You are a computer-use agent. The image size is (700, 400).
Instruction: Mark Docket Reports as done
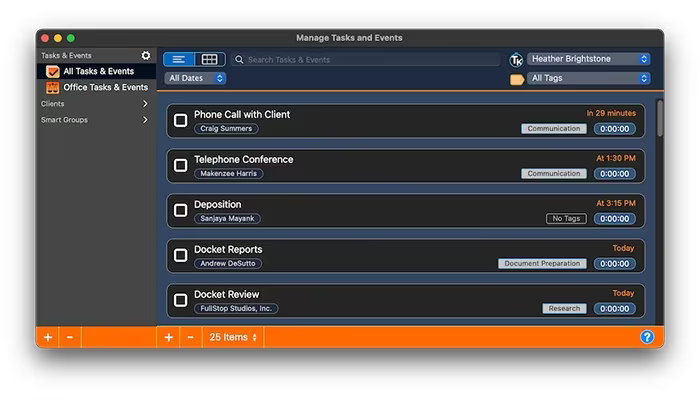180,255
